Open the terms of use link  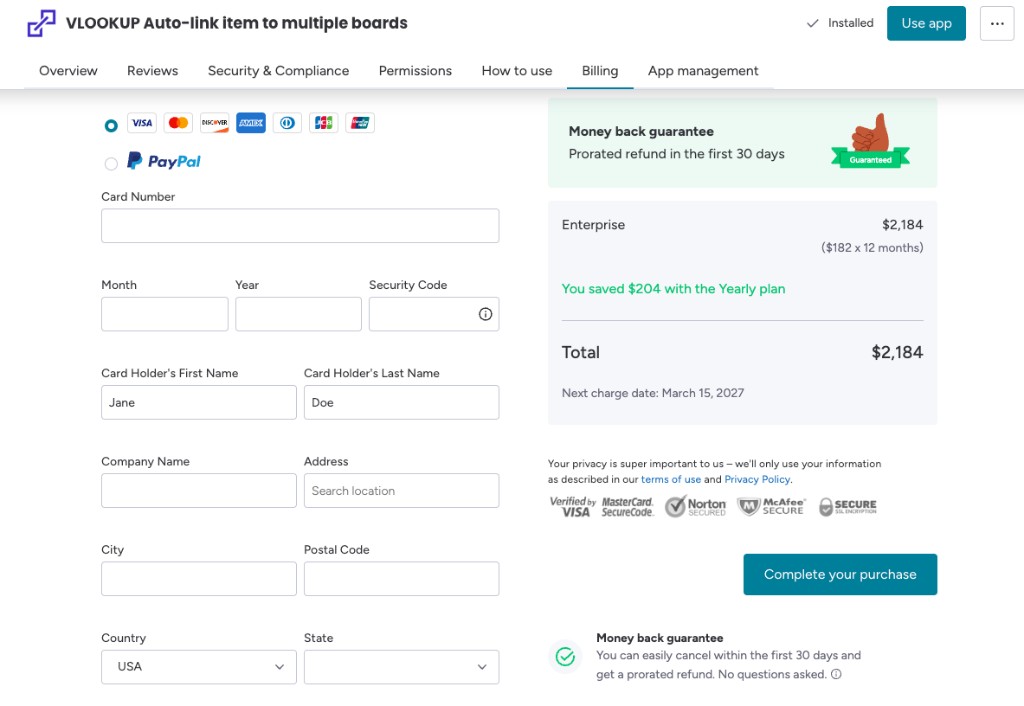(x=670, y=479)
